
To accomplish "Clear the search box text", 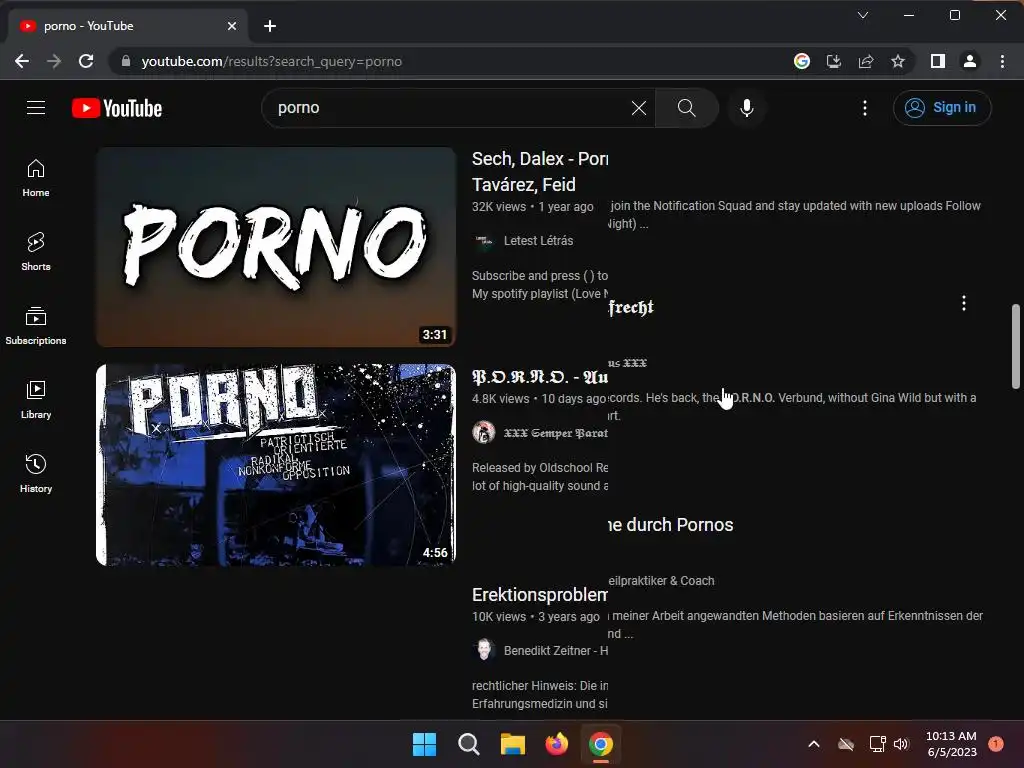I will tap(639, 108).
